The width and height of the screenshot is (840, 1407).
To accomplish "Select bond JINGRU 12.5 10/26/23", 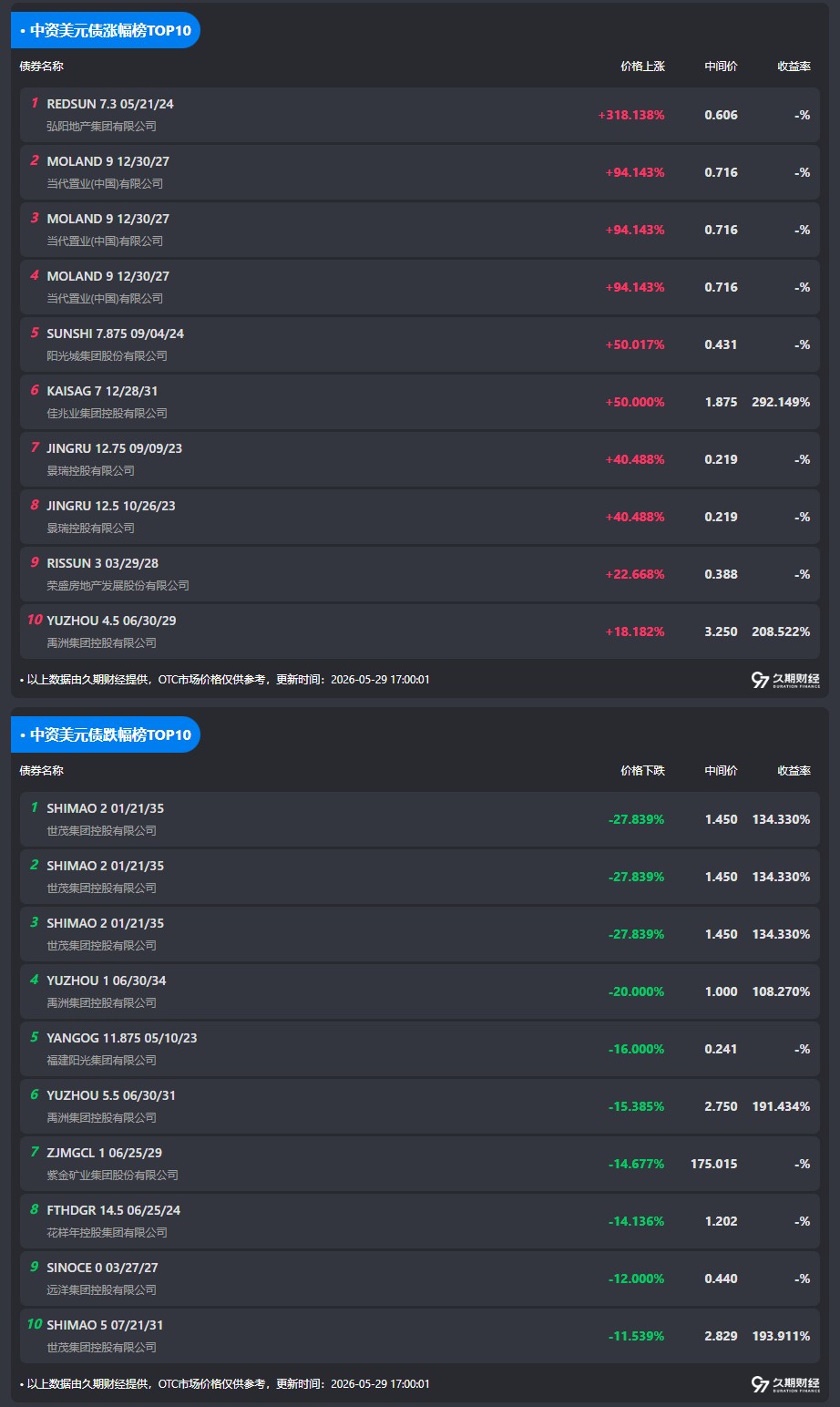I will [x=111, y=506].
